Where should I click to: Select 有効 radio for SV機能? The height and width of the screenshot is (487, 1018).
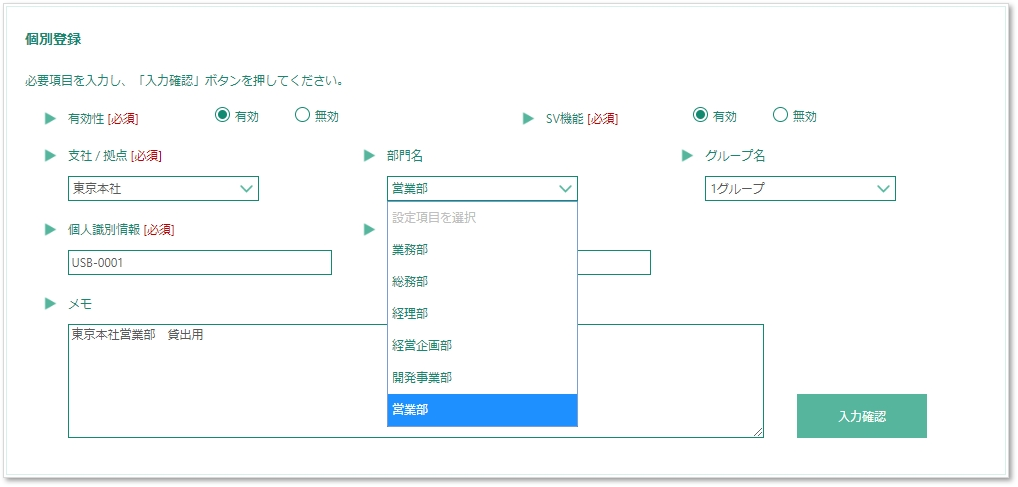point(700,116)
